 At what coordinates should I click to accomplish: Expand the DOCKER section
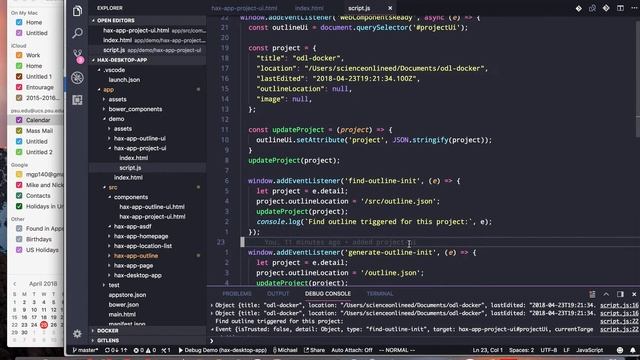[147, 331]
